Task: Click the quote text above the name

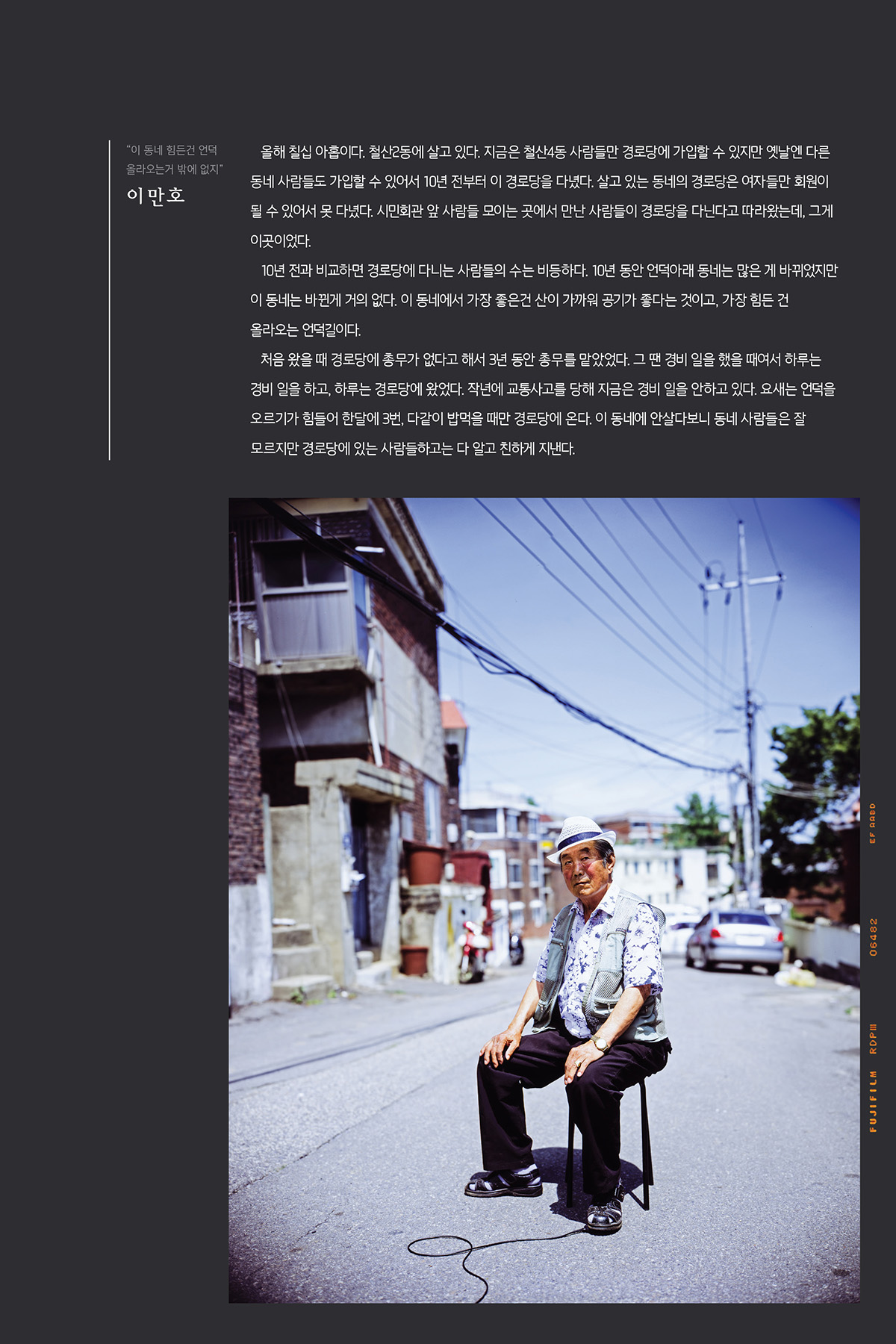Action: (174, 160)
